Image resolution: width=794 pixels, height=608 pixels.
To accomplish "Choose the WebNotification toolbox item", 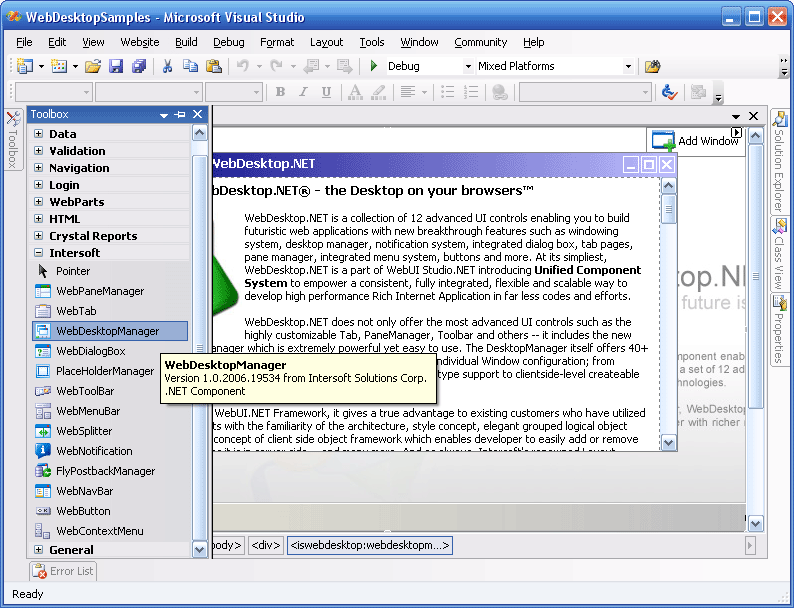I will [94, 451].
